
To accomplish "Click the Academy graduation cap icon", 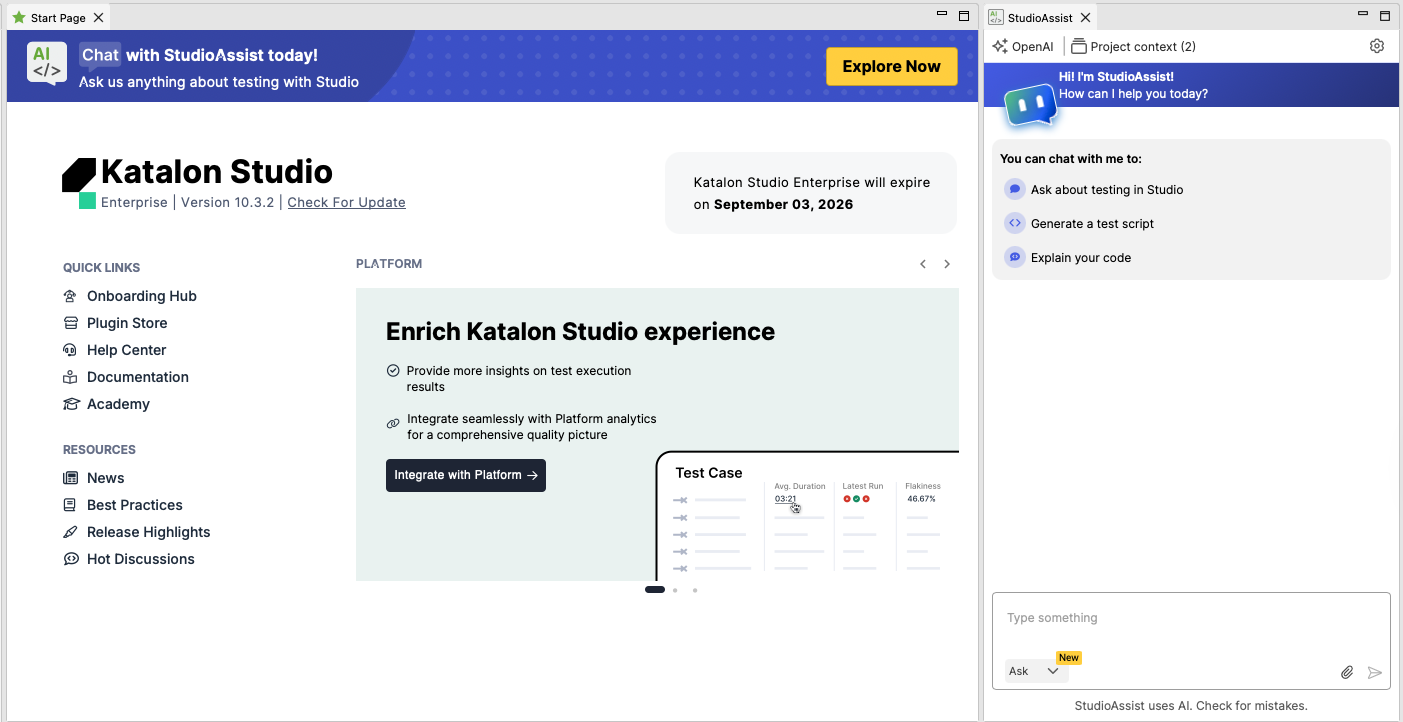I will (x=70, y=404).
